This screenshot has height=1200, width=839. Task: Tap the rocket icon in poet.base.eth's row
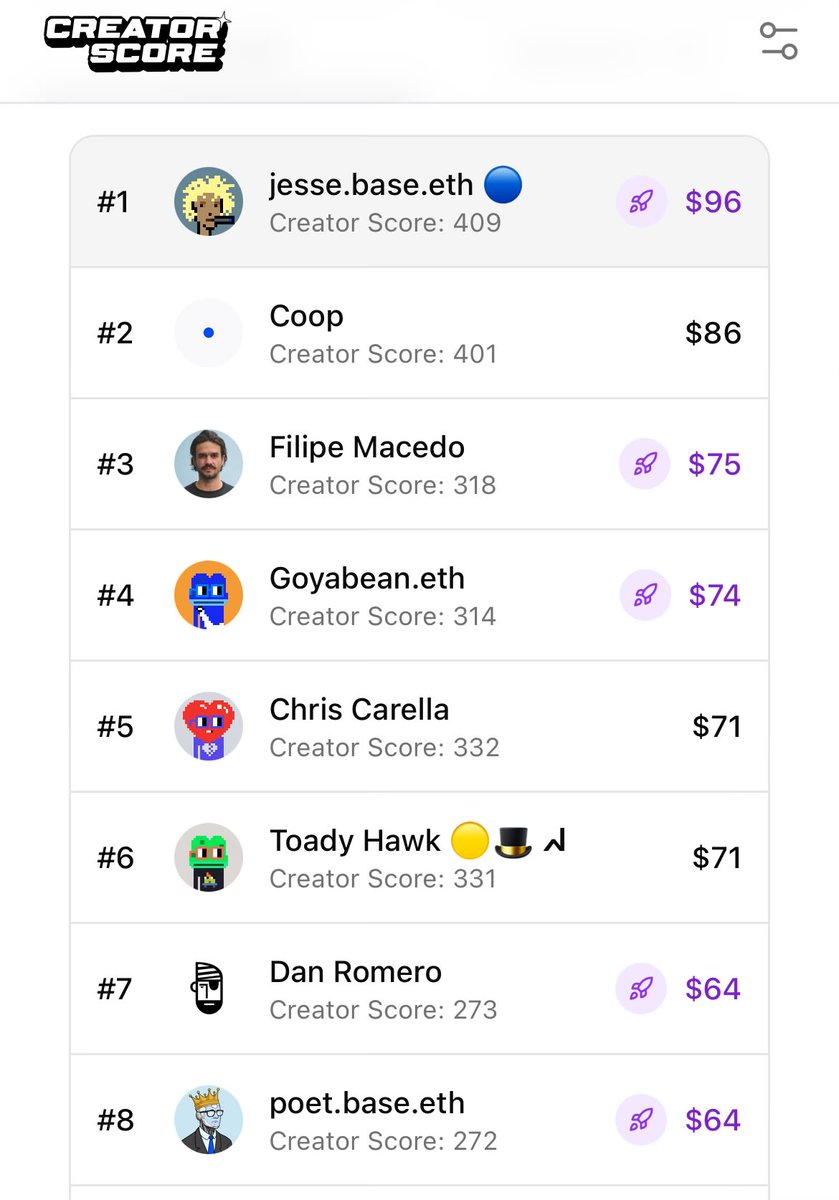click(641, 1120)
